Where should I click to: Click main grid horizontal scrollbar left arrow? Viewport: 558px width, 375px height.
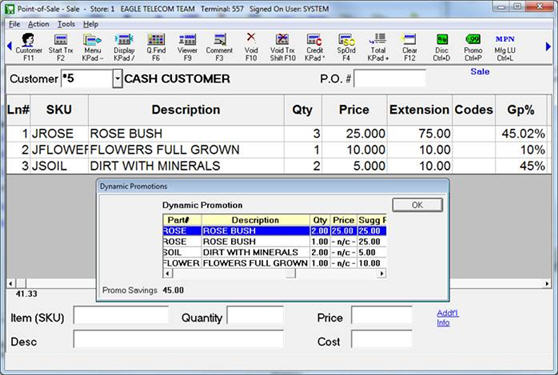click(x=11, y=284)
